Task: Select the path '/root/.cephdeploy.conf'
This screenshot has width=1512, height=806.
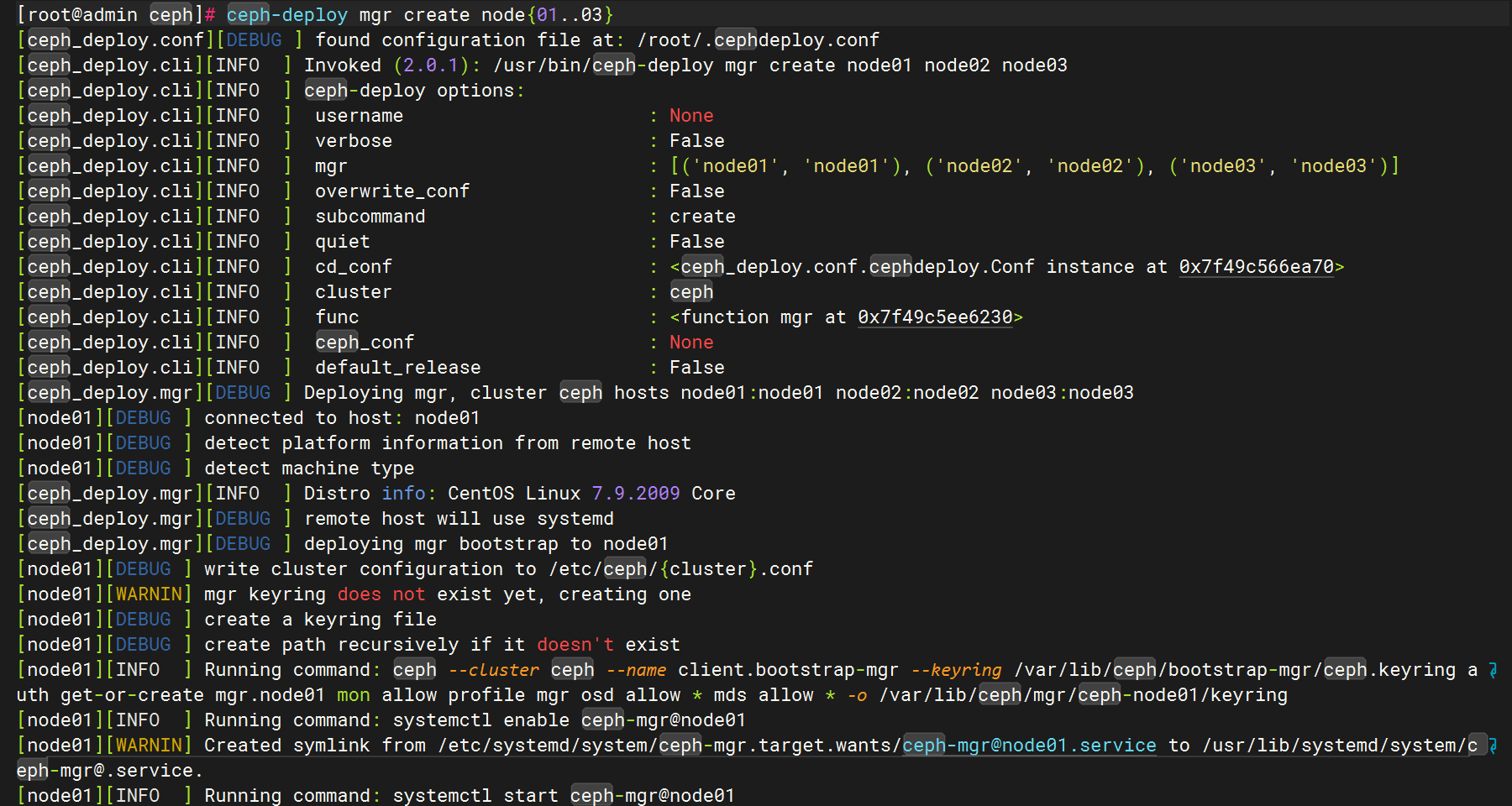Action: [x=759, y=40]
